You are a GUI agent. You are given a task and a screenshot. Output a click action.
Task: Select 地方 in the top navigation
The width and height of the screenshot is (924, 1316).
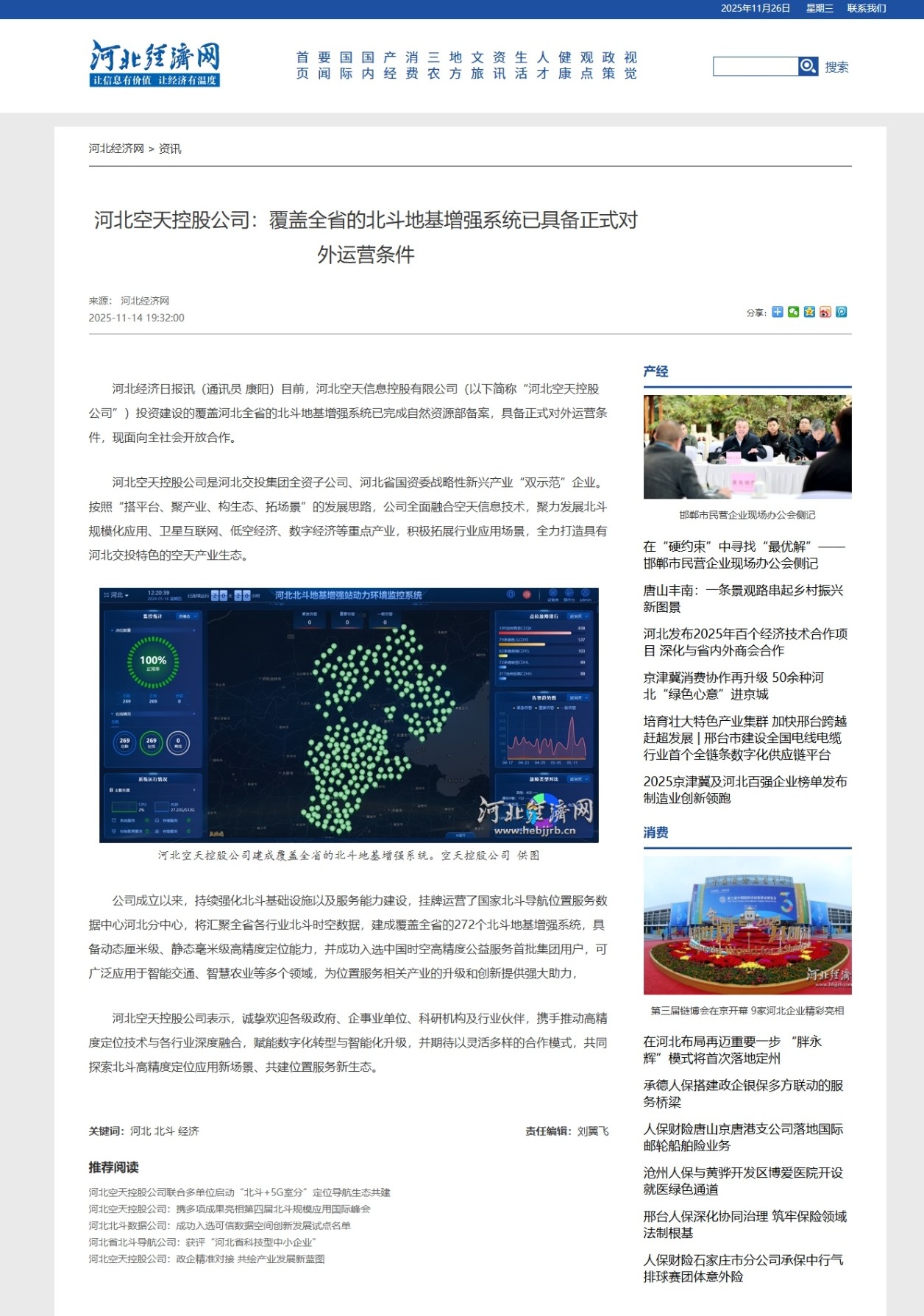pos(455,65)
